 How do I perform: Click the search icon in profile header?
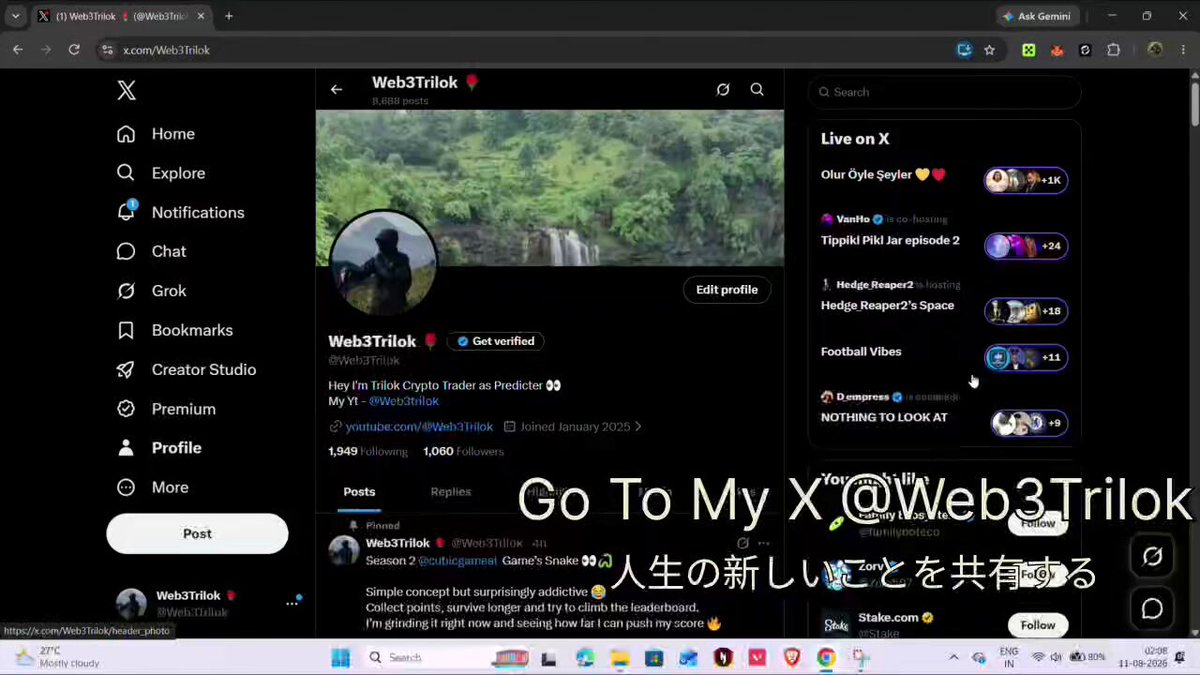pyautogui.click(x=757, y=89)
